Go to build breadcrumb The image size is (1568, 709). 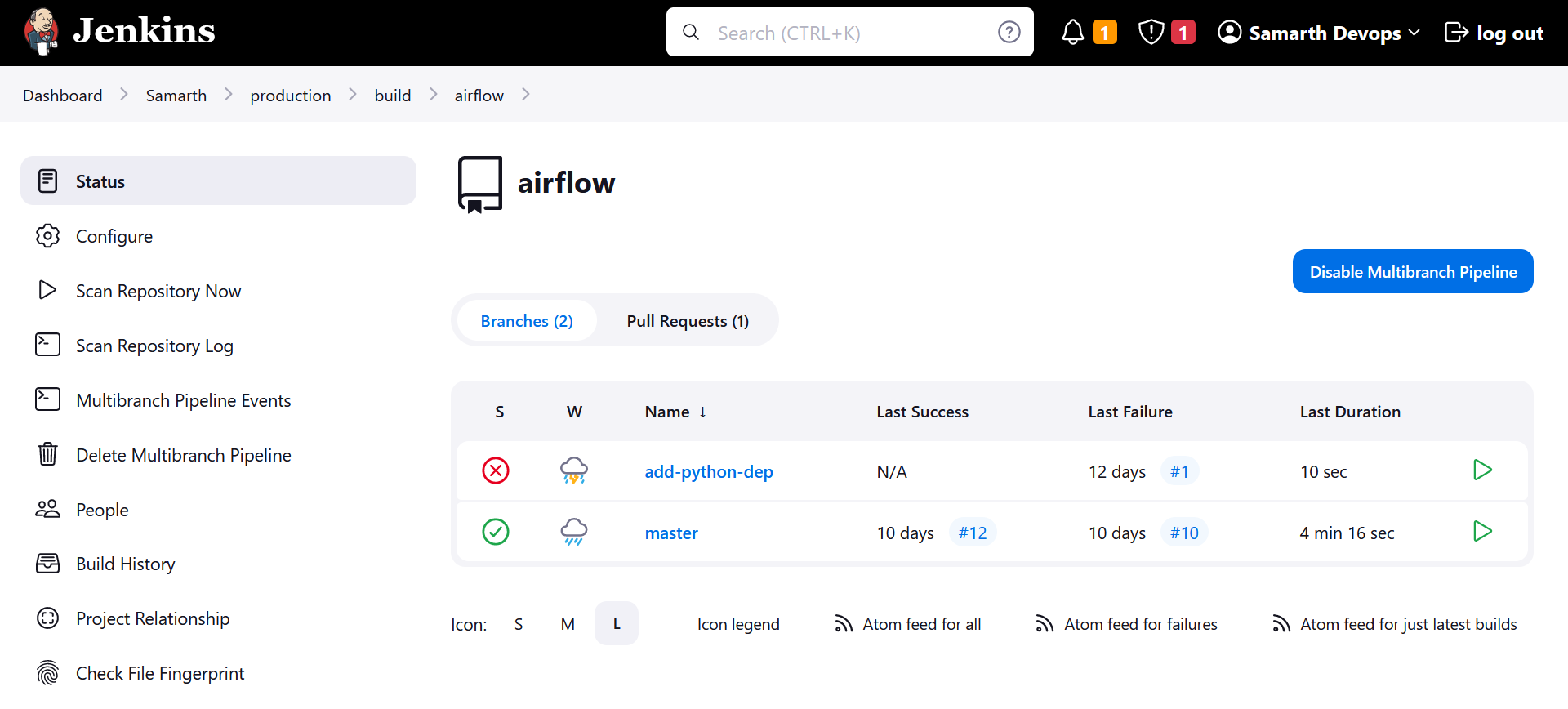pos(393,96)
